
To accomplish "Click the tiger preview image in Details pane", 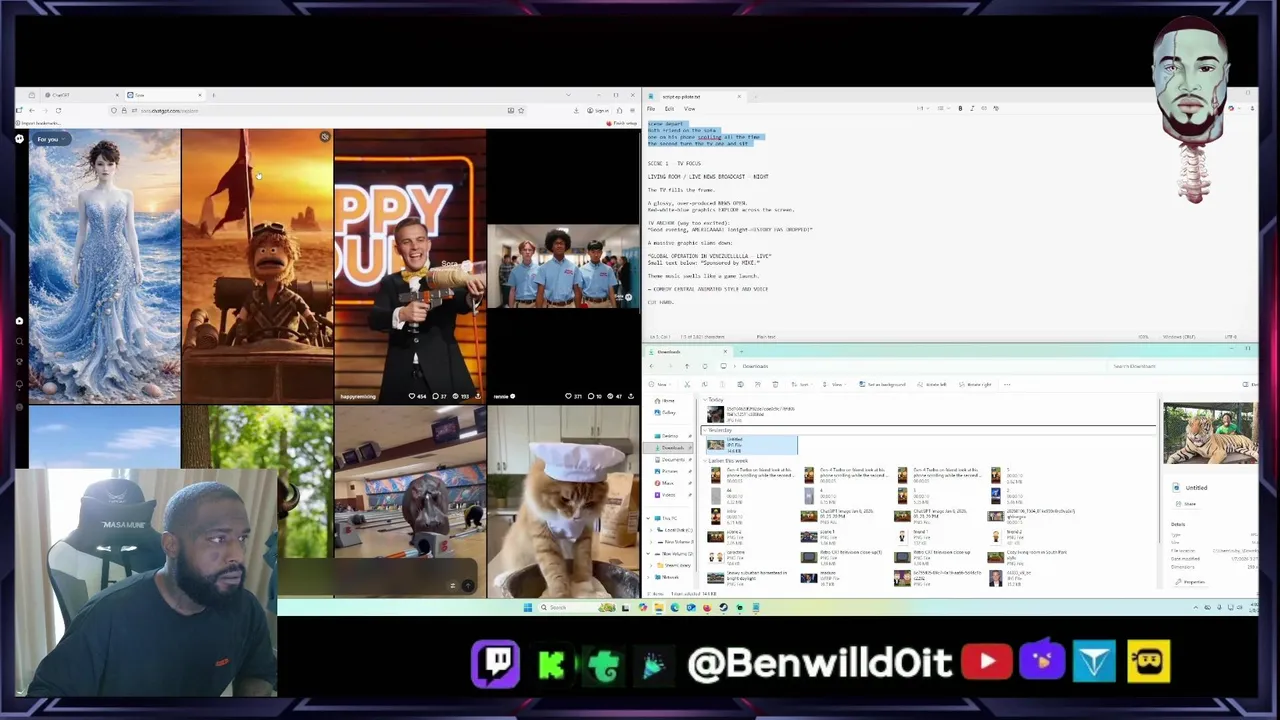I will click(x=1210, y=433).
